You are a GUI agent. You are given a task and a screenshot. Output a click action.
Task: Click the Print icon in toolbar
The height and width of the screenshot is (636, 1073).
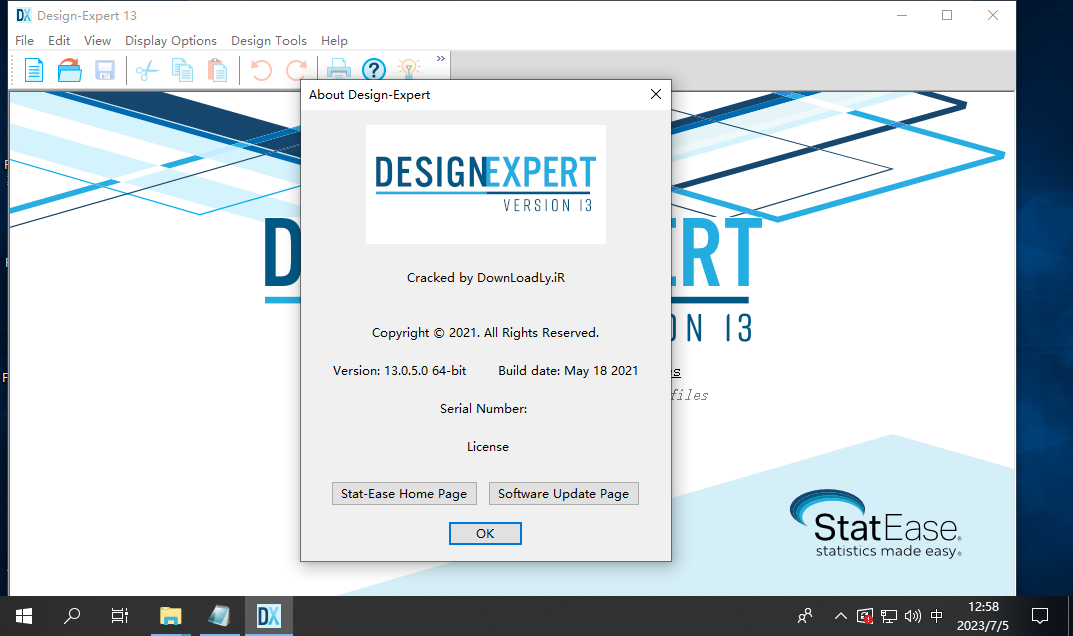[339, 70]
